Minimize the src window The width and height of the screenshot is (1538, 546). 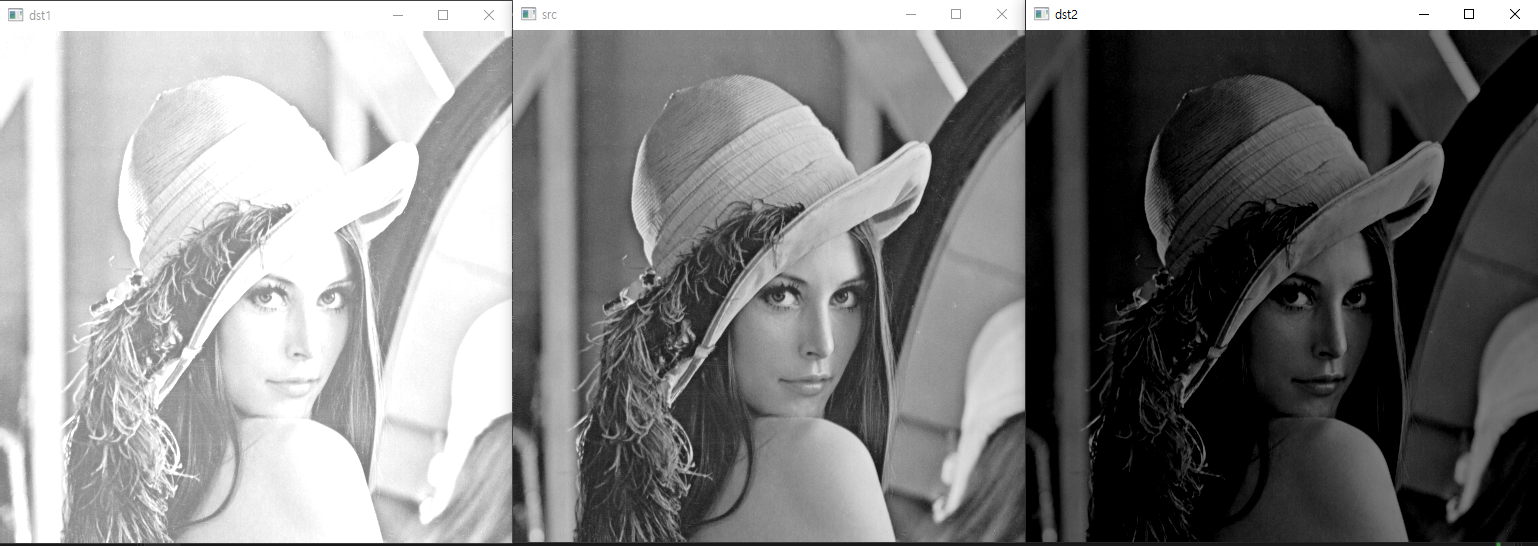(x=911, y=14)
